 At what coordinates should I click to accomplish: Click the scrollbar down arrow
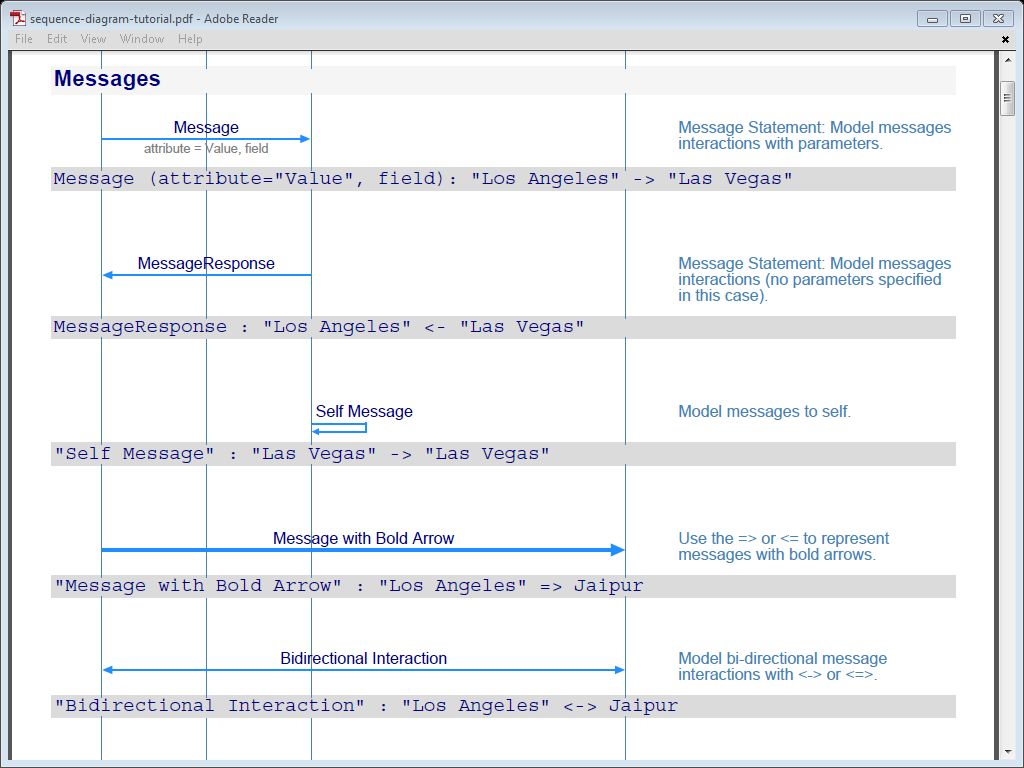1006,751
